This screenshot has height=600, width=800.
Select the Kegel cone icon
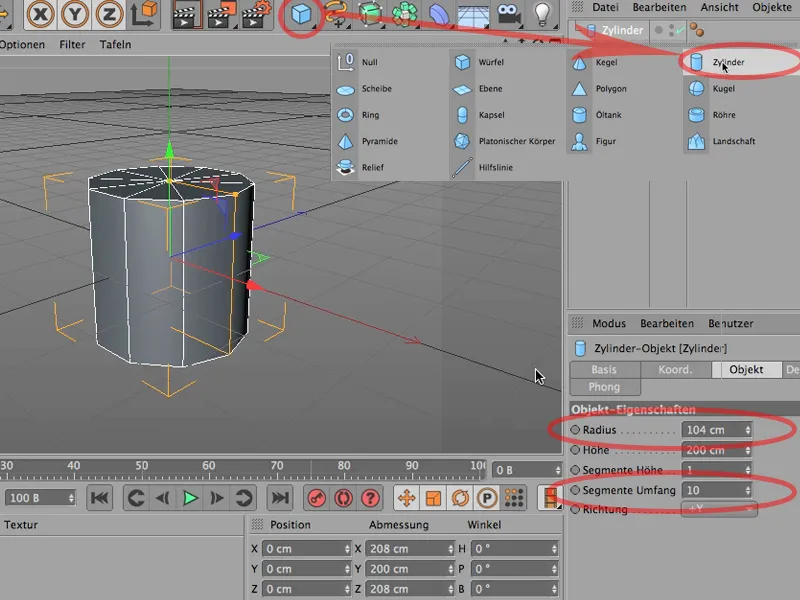tap(579, 62)
